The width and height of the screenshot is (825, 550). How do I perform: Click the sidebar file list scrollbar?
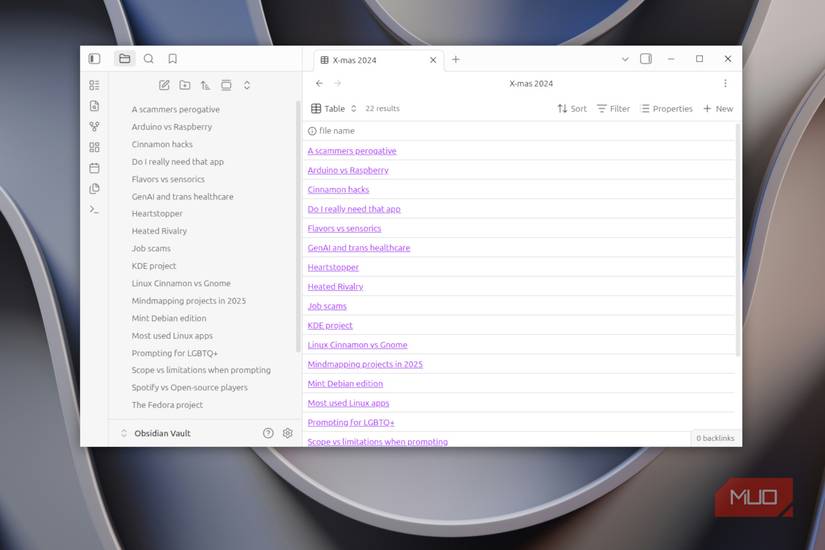[x=298, y=226]
